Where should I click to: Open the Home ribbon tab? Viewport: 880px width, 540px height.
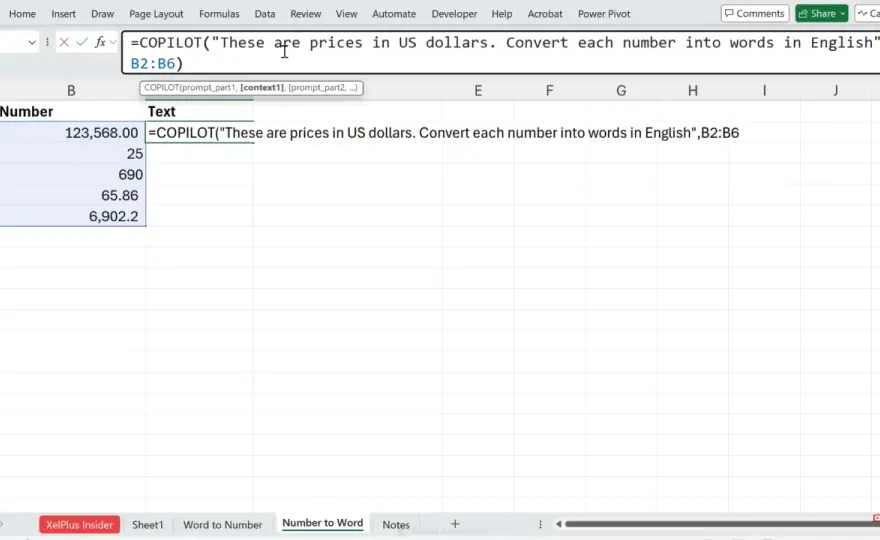22,13
